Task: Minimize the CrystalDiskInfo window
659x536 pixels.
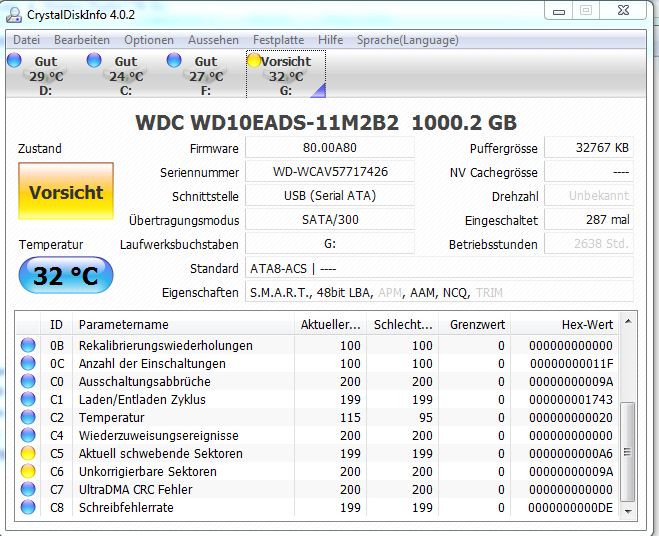Action: coord(559,11)
